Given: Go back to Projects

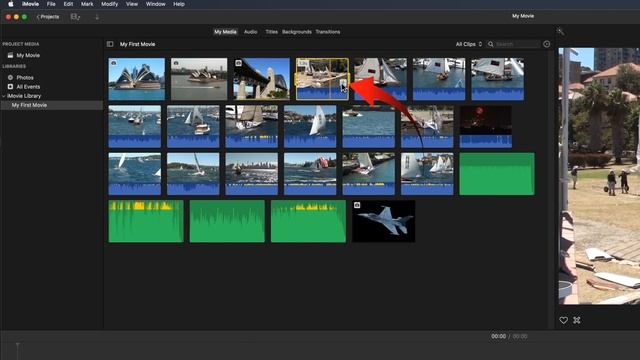Looking at the screenshot, I should 48,17.
